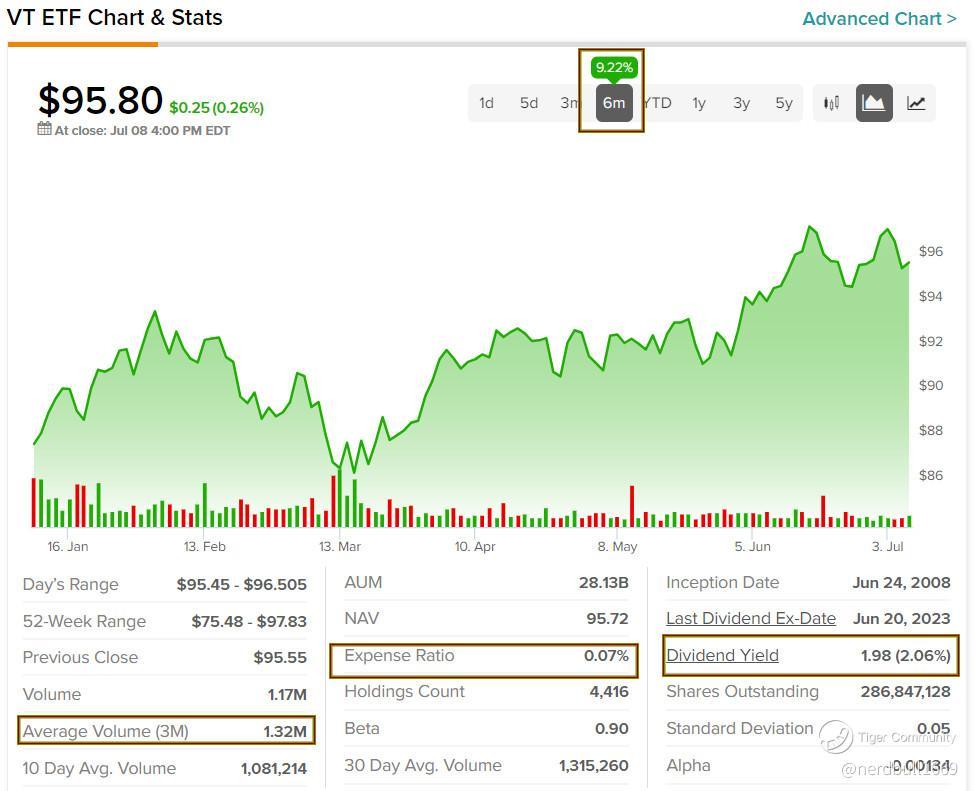The height and width of the screenshot is (791, 976).
Task: Click the Beta value 0.90
Action: coord(612,728)
